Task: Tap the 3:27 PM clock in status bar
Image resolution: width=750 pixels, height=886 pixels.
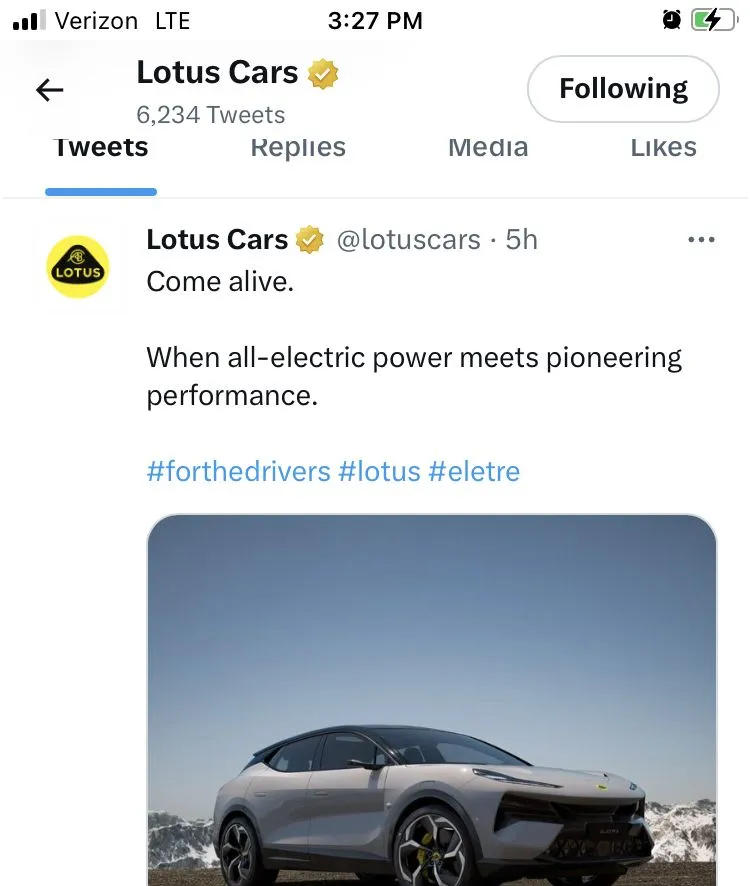Action: [375, 20]
